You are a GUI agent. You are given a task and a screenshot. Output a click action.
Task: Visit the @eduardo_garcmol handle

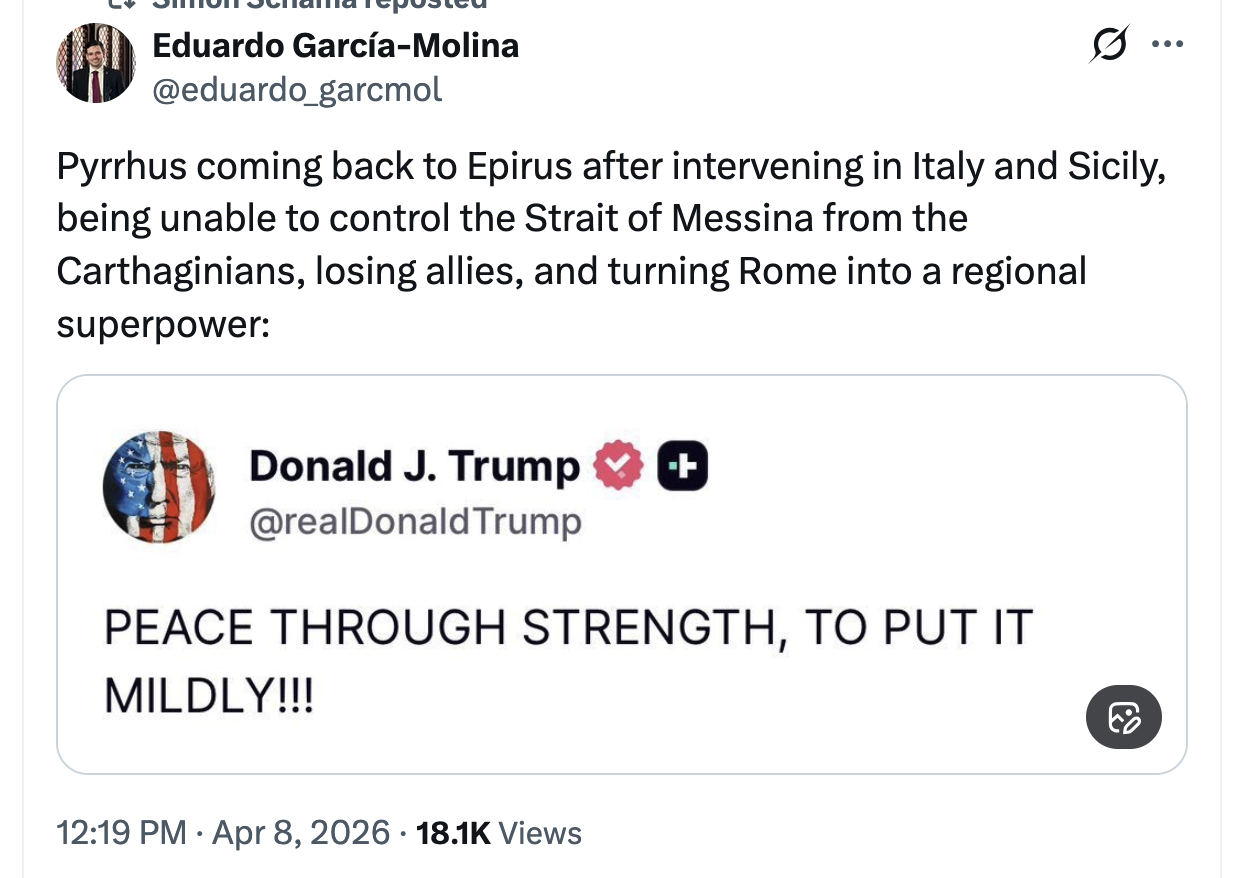tap(296, 90)
